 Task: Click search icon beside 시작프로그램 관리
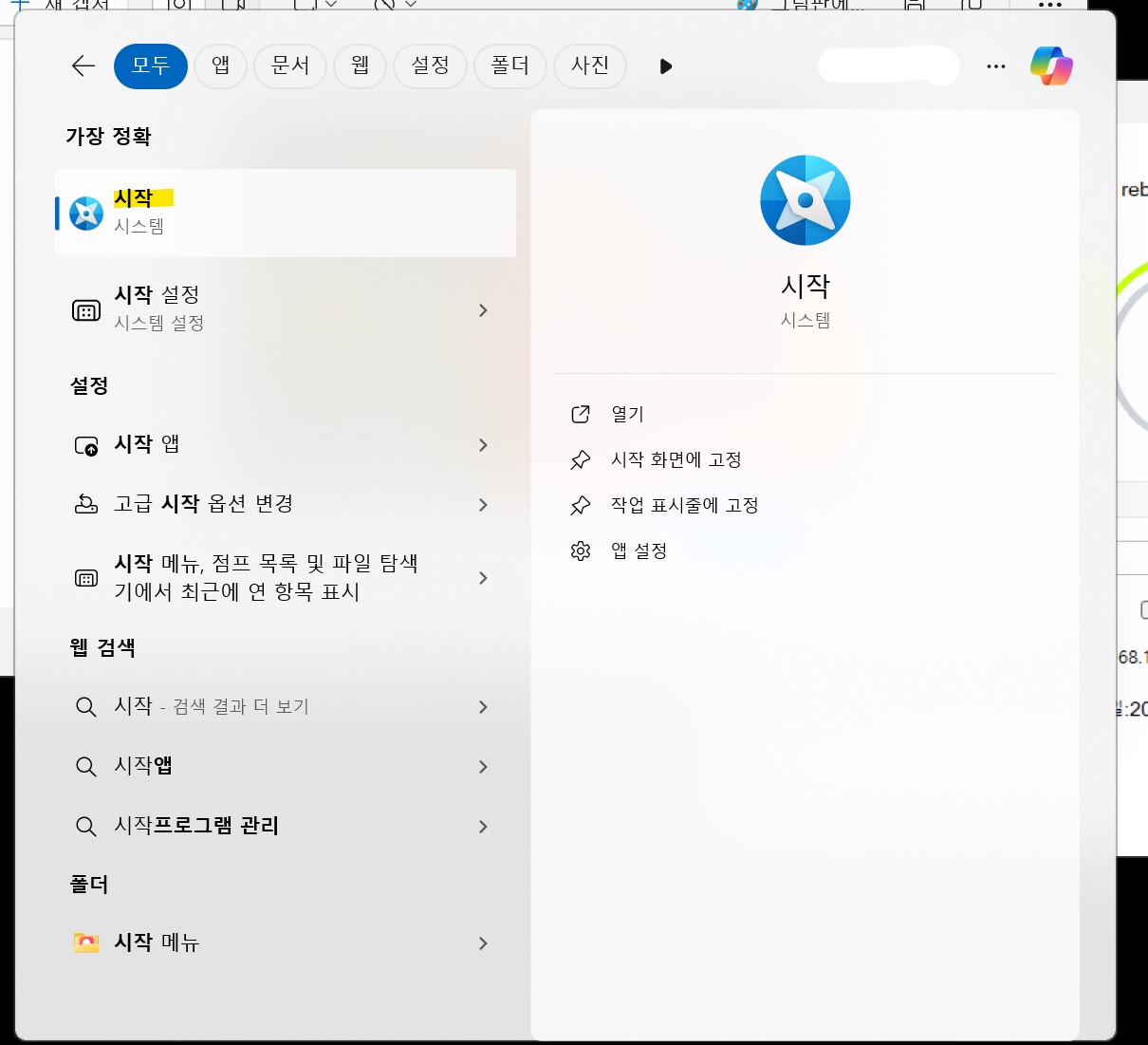[85, 827]
